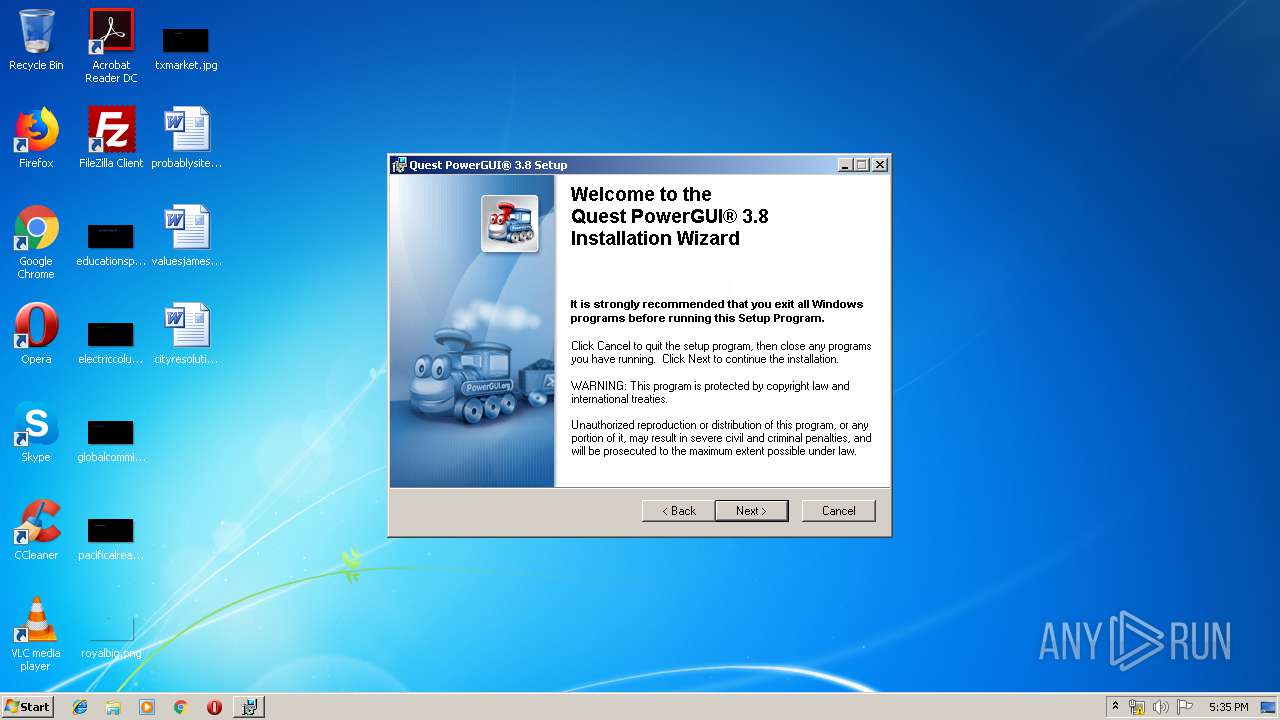This screenshot has height=720, width=1280.
Task: Select the valuesjames Word document
Action: pos(186,236)
